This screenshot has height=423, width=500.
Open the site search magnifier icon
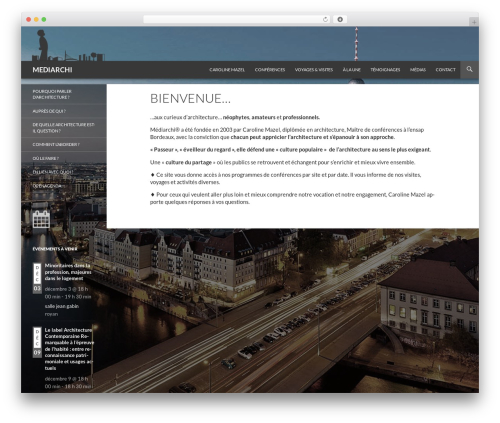tap(469, 69)
